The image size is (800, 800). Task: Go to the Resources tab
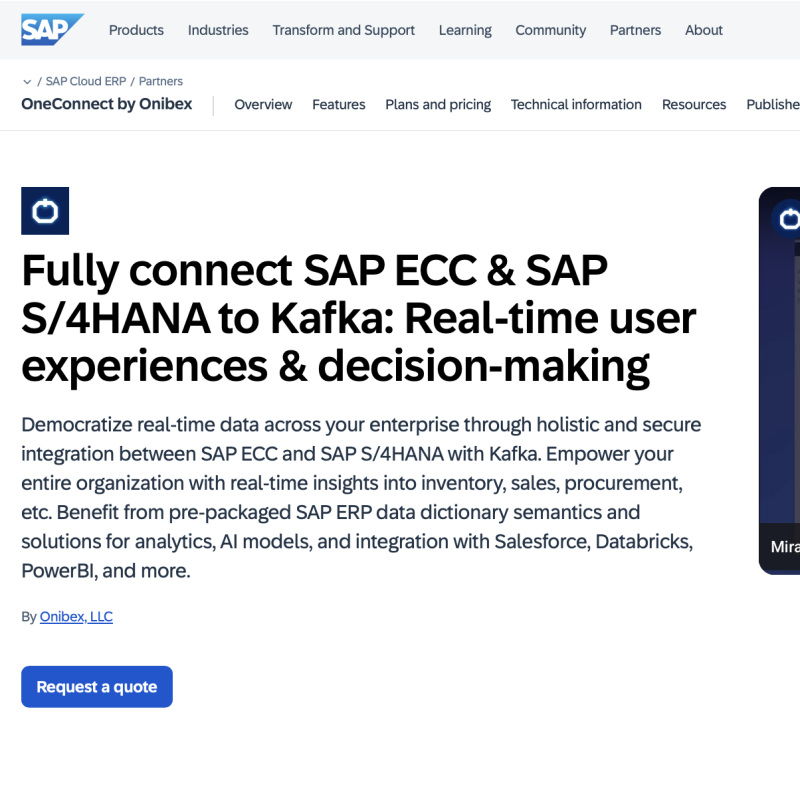click(x=694, y=104)
